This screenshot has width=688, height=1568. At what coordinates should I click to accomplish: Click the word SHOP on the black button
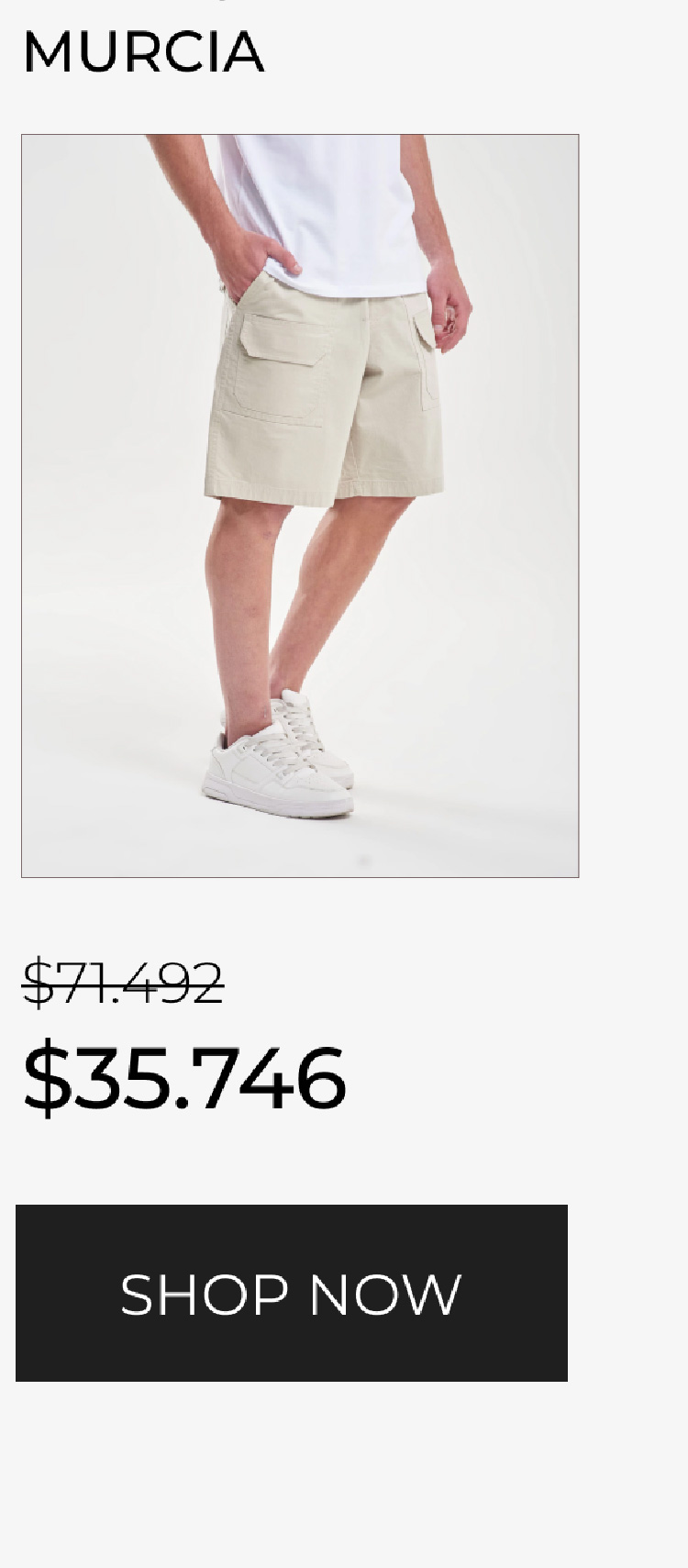pos(205,1295)
